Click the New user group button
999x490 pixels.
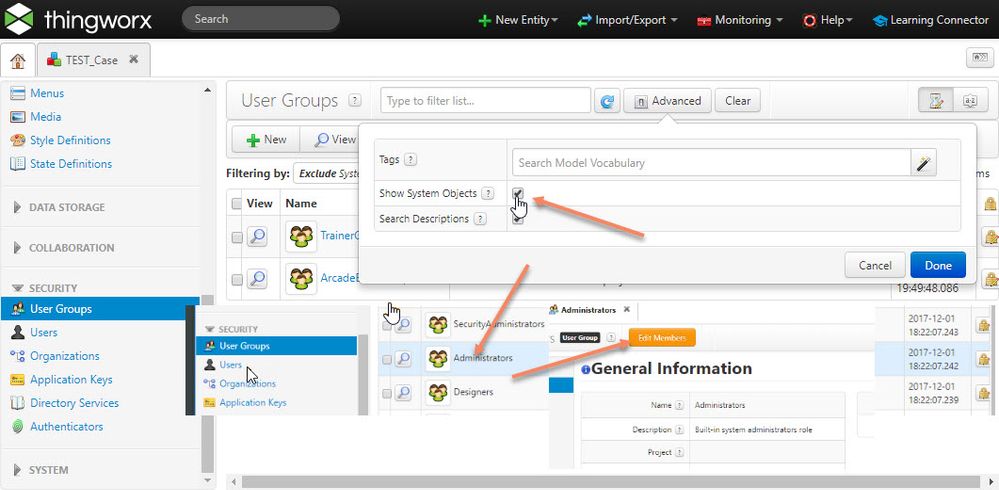(266, 139)
